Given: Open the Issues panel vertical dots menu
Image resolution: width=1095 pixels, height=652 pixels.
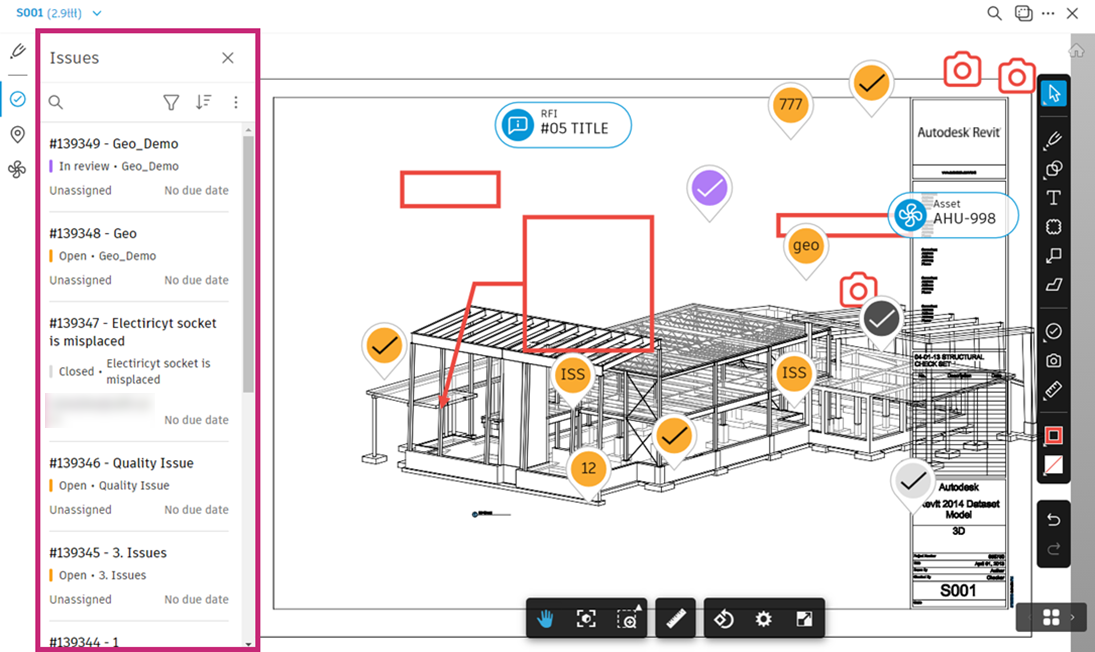Looking at the screenshot, I should point(236,103).
